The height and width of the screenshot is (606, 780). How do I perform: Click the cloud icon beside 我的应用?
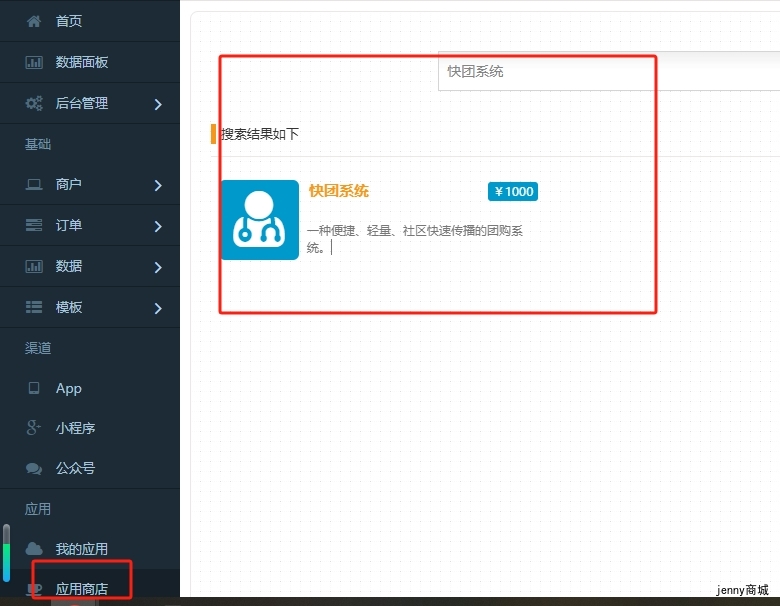tap(34, 549)
